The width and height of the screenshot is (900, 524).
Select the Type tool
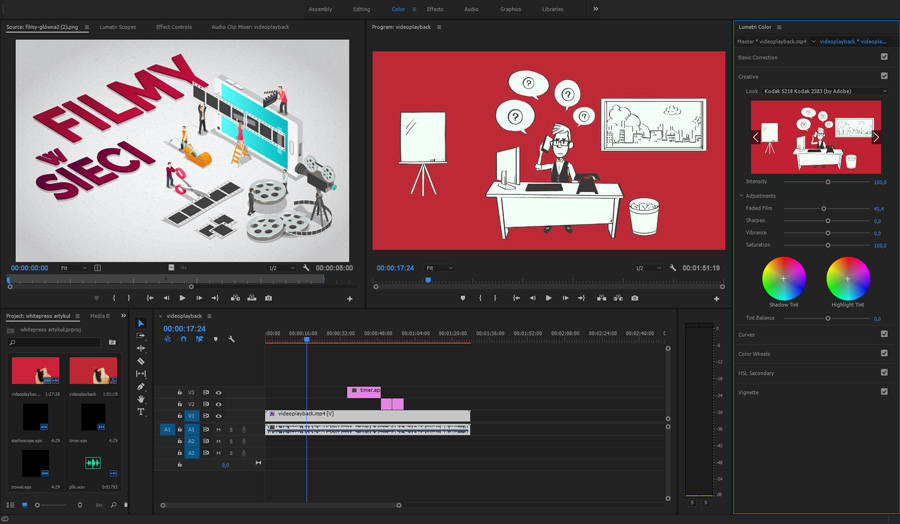tap(141, 412)
